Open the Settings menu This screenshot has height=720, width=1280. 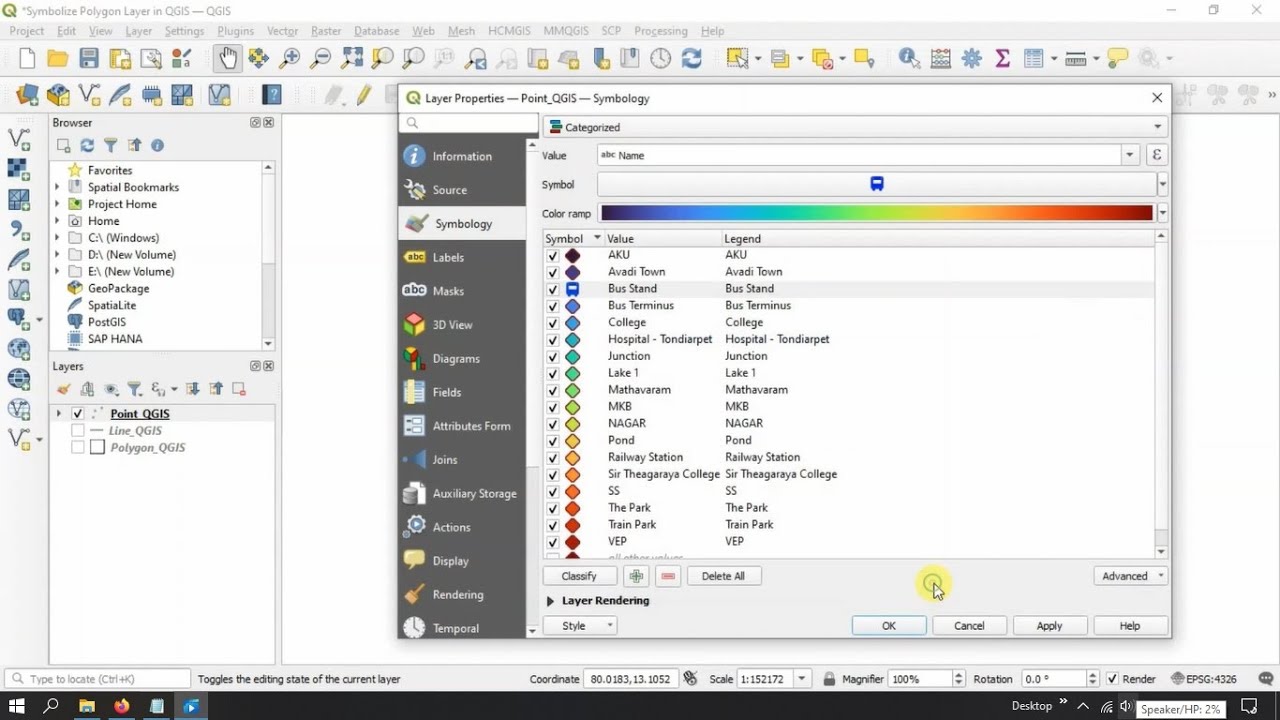tap(184, 31)
